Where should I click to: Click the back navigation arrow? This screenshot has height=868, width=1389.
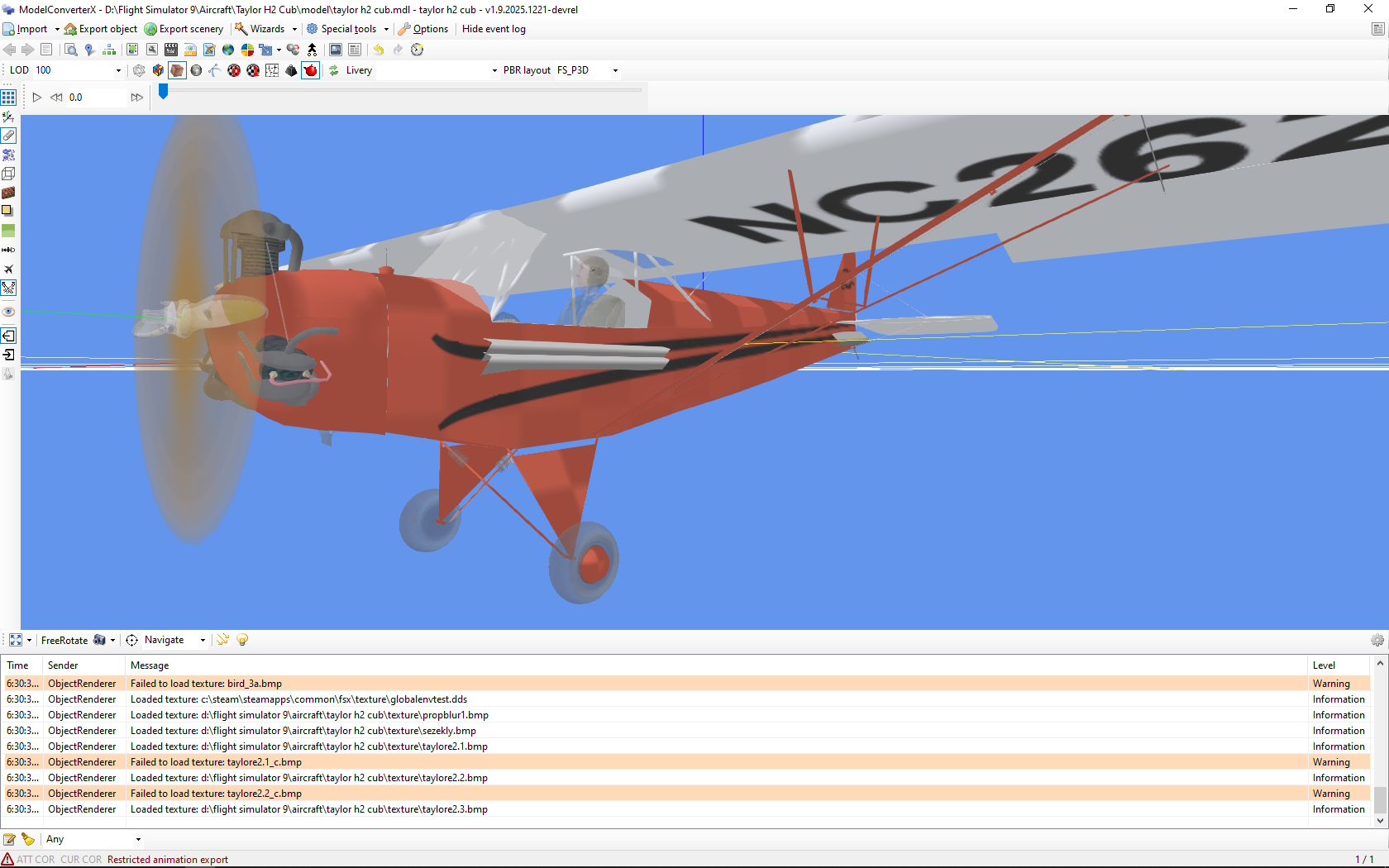pos(10,50)
